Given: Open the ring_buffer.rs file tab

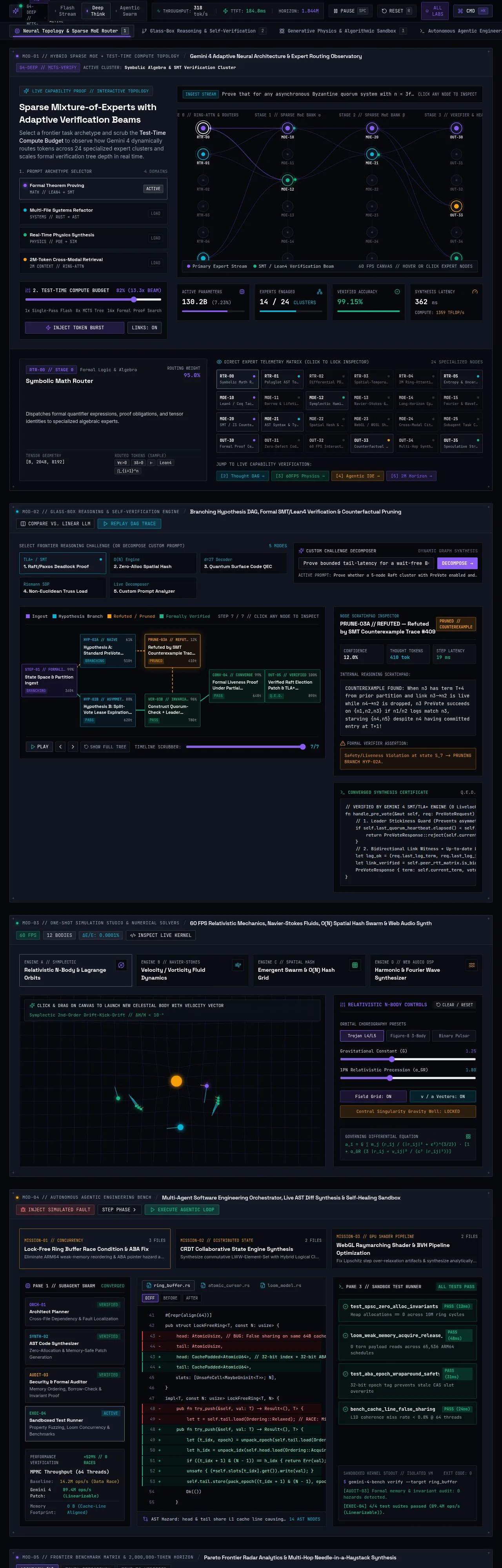Looking at the screenshot, I should pyautogui.click(x=168, y=1285).
